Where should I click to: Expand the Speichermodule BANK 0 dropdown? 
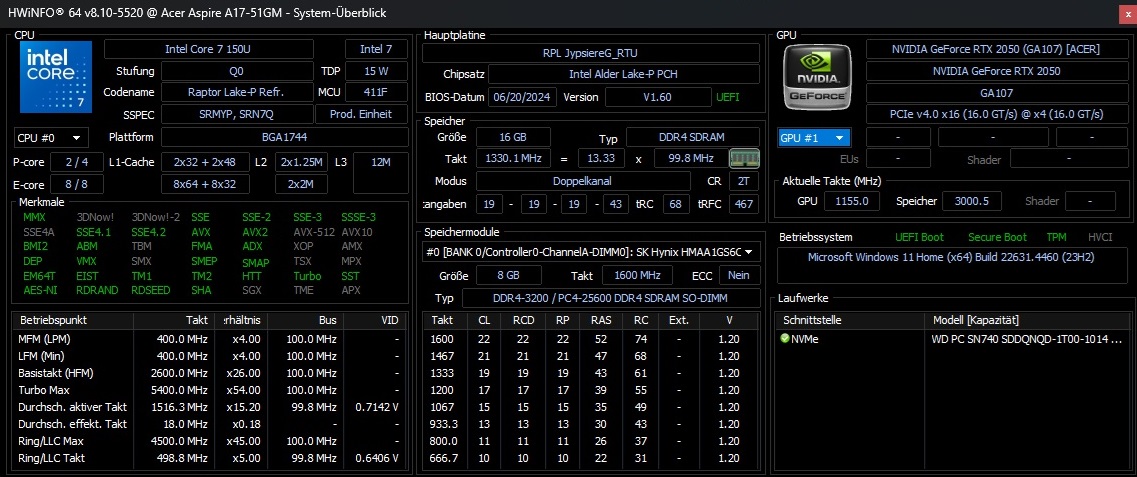[590, 252]
